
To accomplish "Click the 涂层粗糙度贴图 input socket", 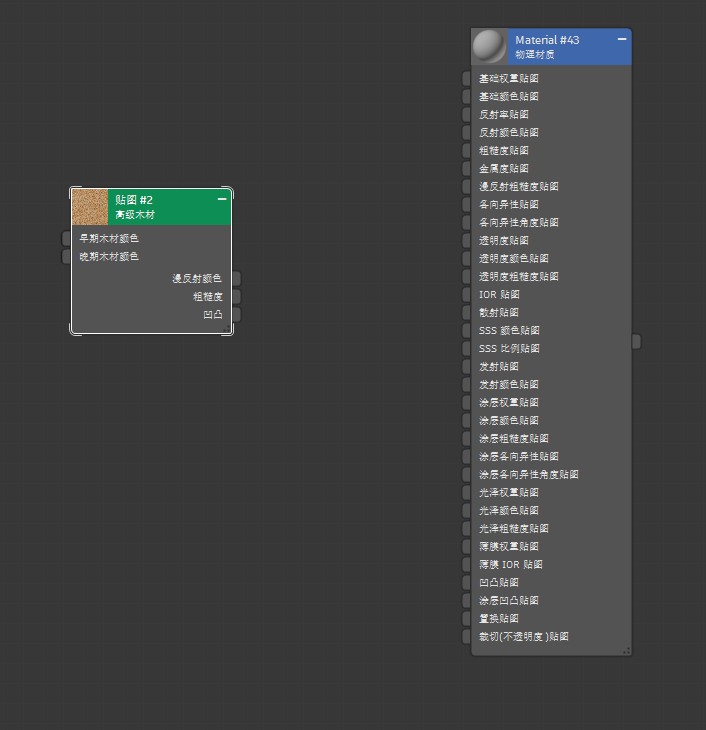I will click(466, 439).
